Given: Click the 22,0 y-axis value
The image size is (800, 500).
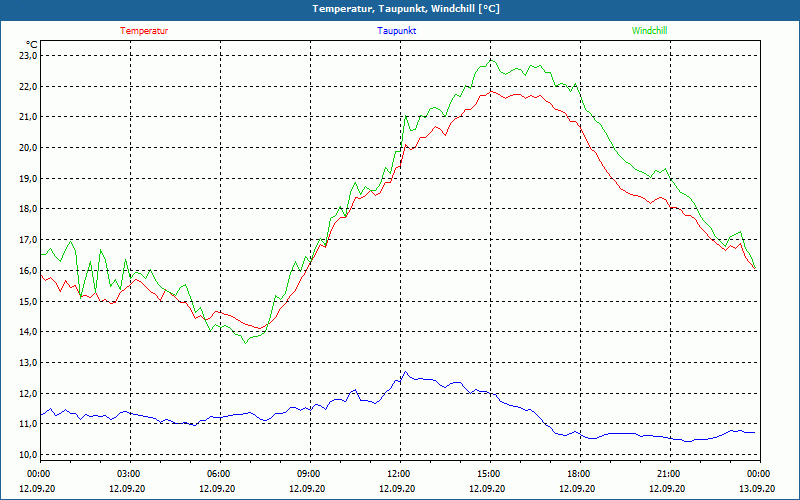Looking at the screenshot, I should tap(28, 86).
